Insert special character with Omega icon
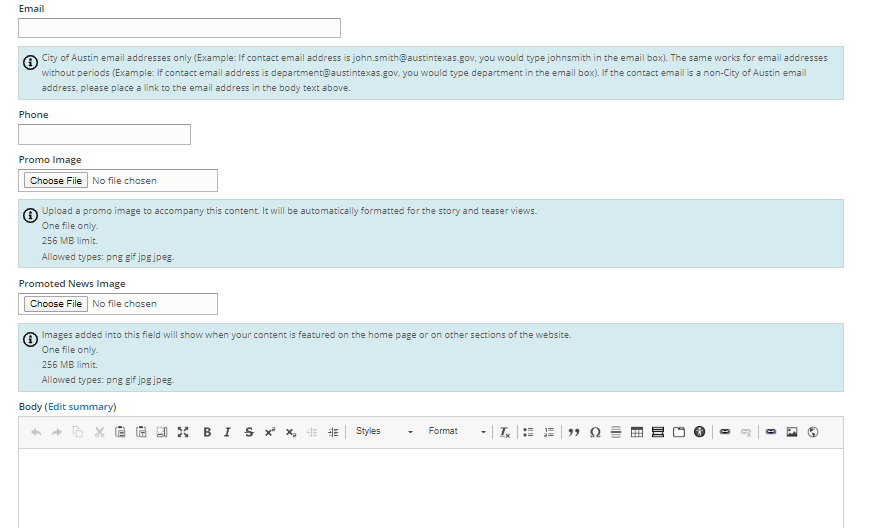 (x=595, y=433)
